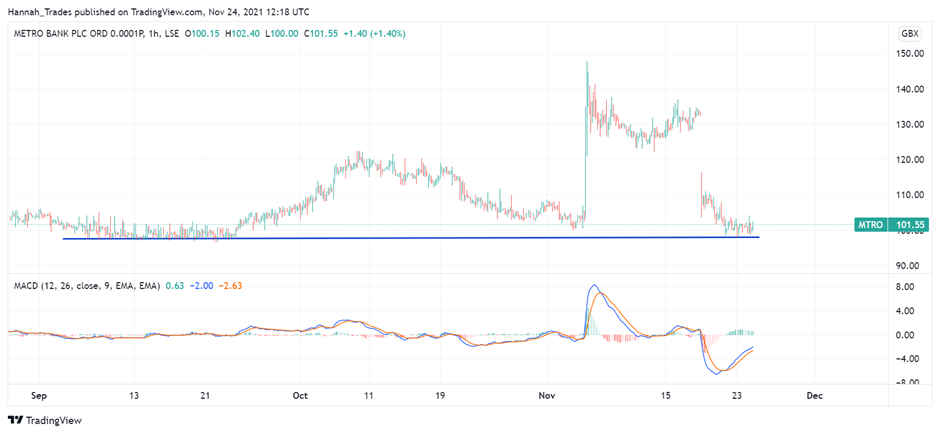Click the Nov label on time axis
Image resolution: width=940 pixels, height=434 pixels.
tap(546, 396)
